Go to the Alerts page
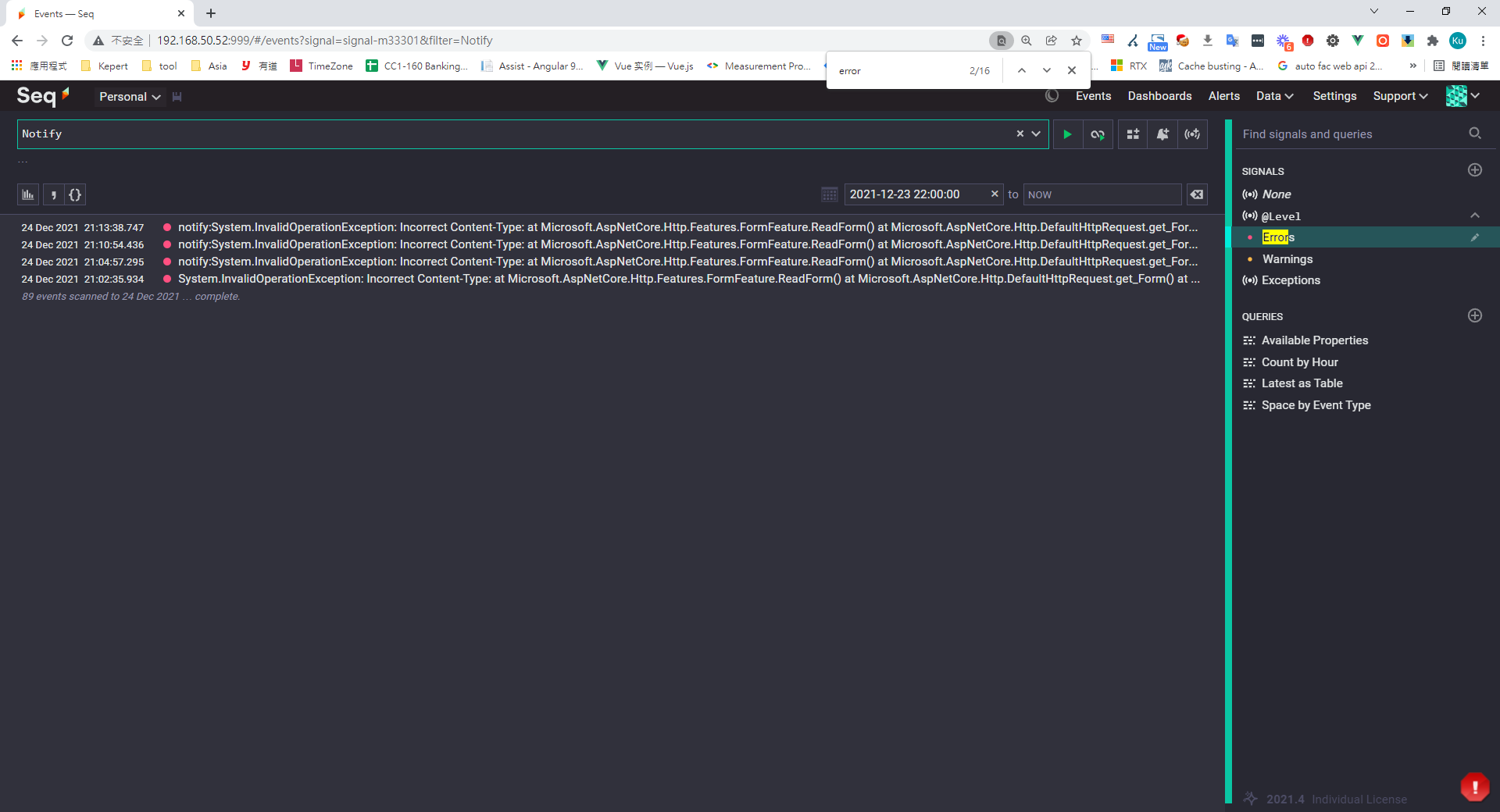The image size is (1500, 812). coord(1223,96)
